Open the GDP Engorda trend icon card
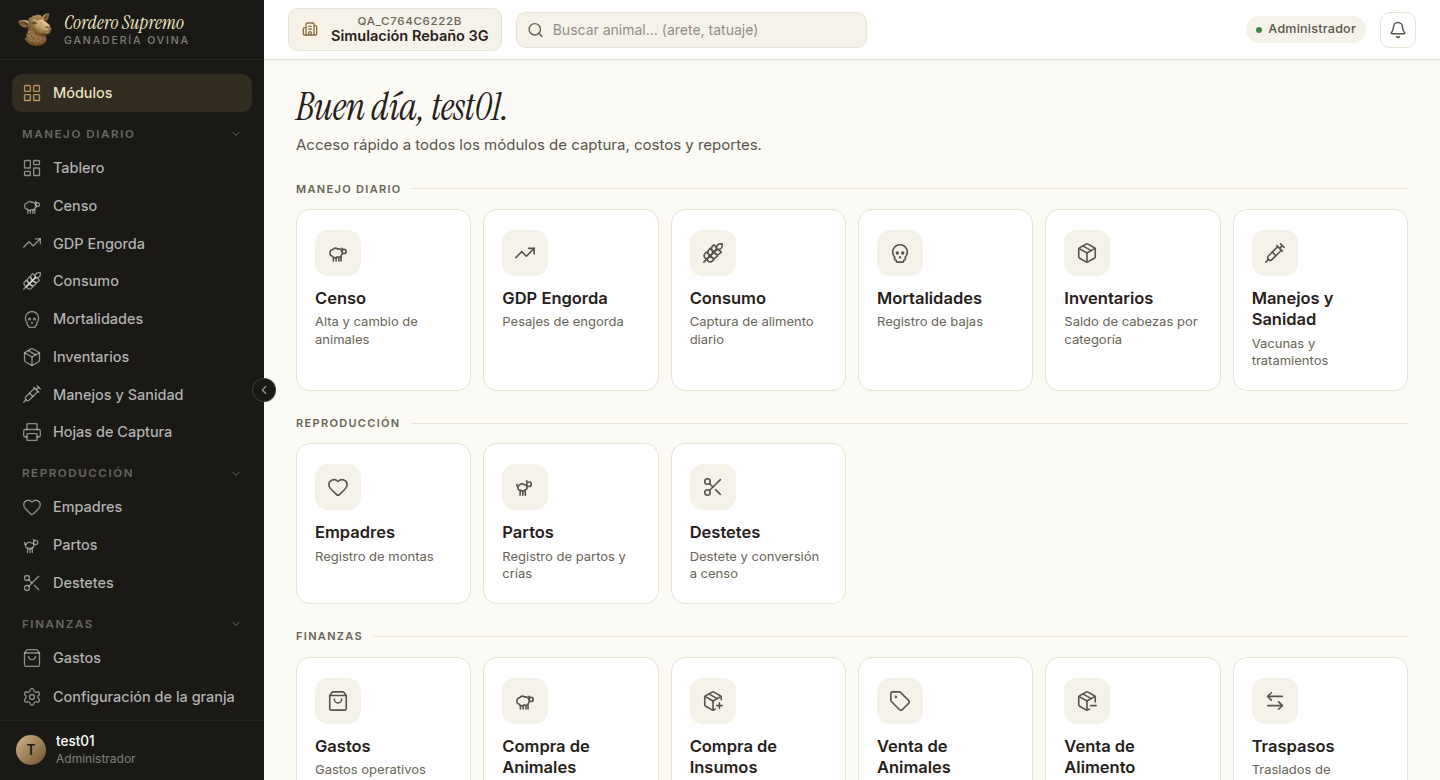 [x=571, y=299]
